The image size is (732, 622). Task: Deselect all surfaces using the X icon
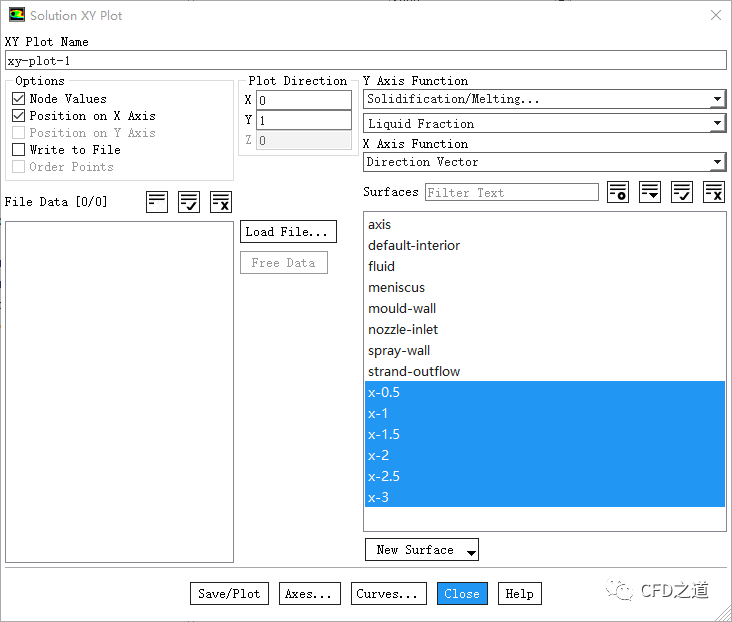pyautogui.click(x=714, y=192)
